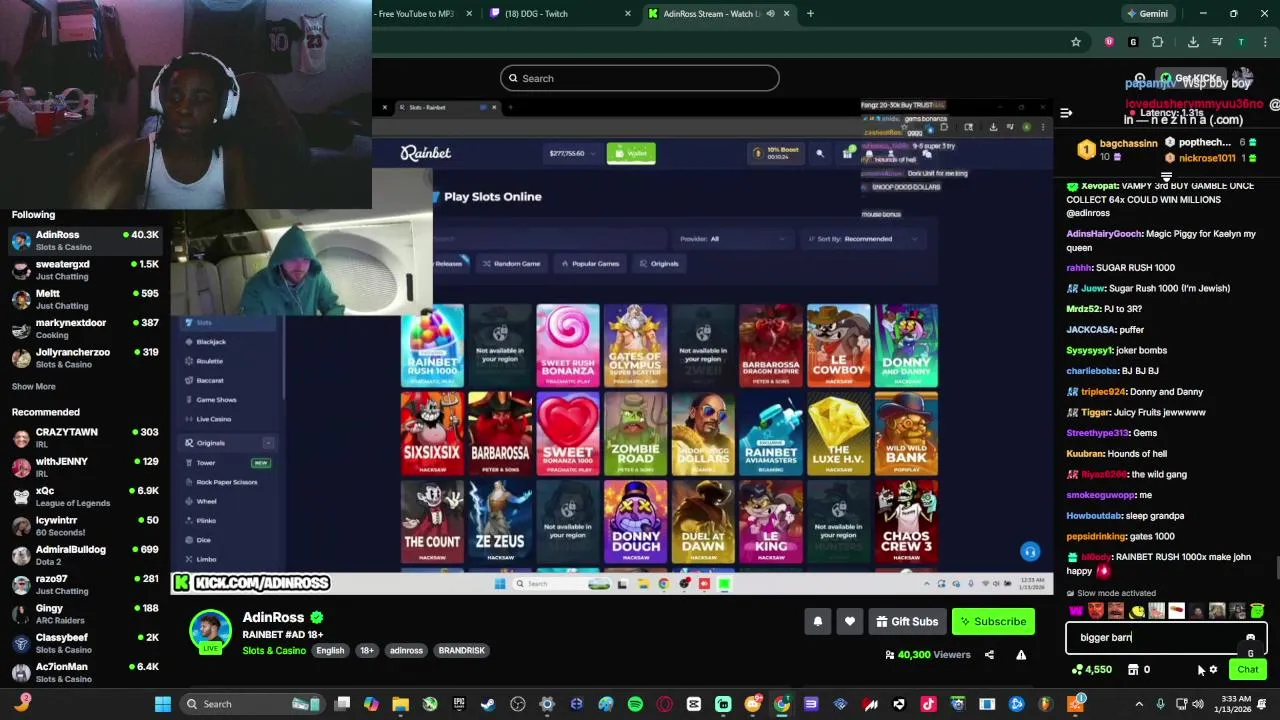Open the browser profile T avatar
The image size is (1280, 720).
point(1241,42)
